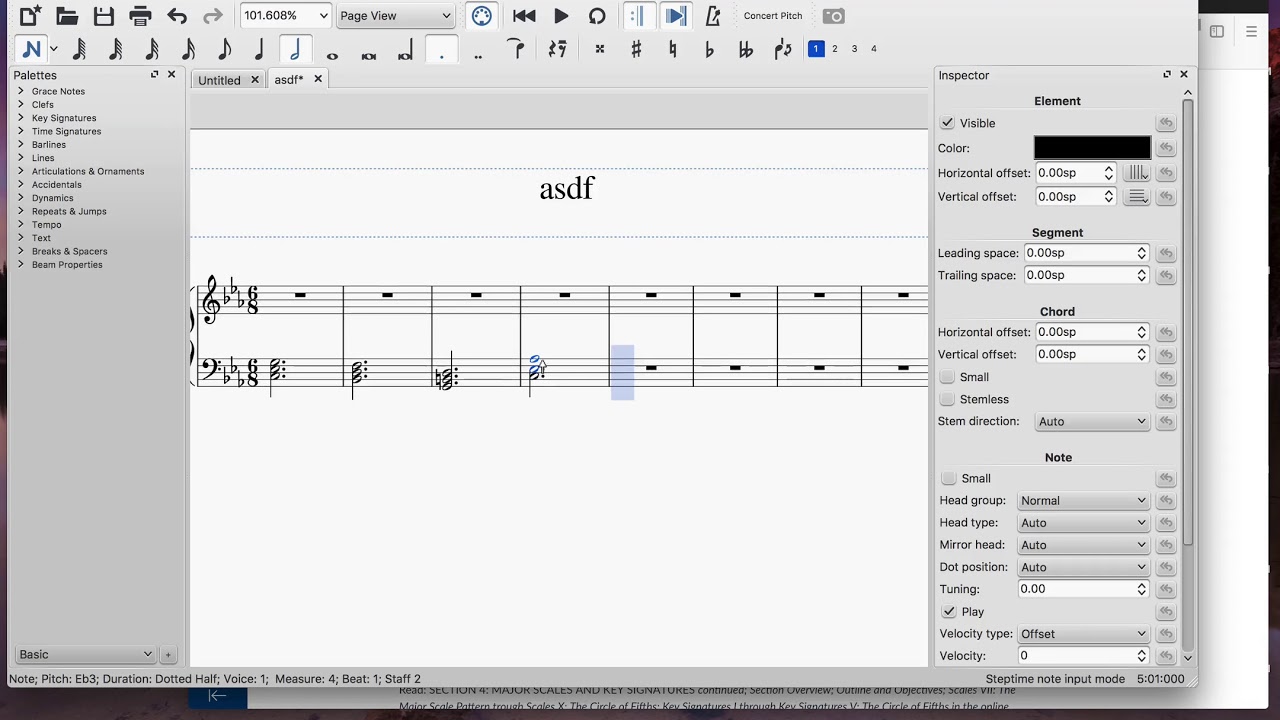
Task: Apply a natural accidental
Action: pyautogui.click(x=672, y=49)
